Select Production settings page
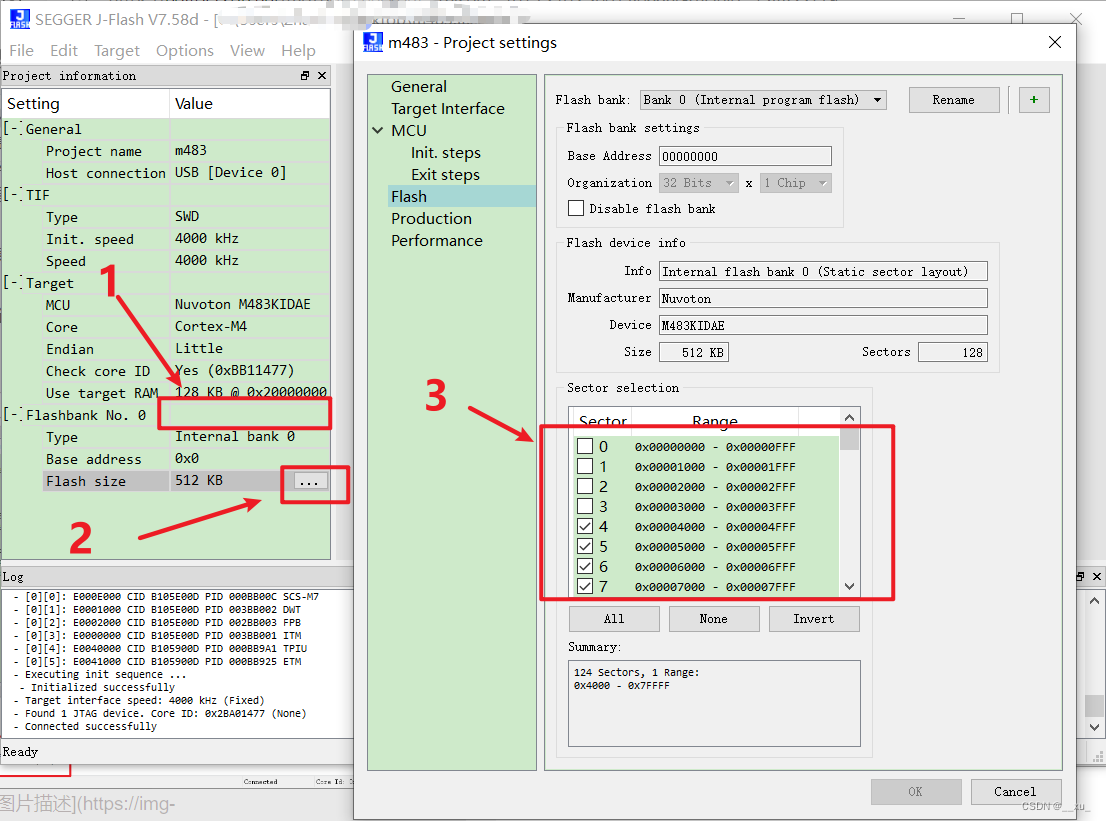The width and height of the screenshot is (1106, 821). (432, 219)
